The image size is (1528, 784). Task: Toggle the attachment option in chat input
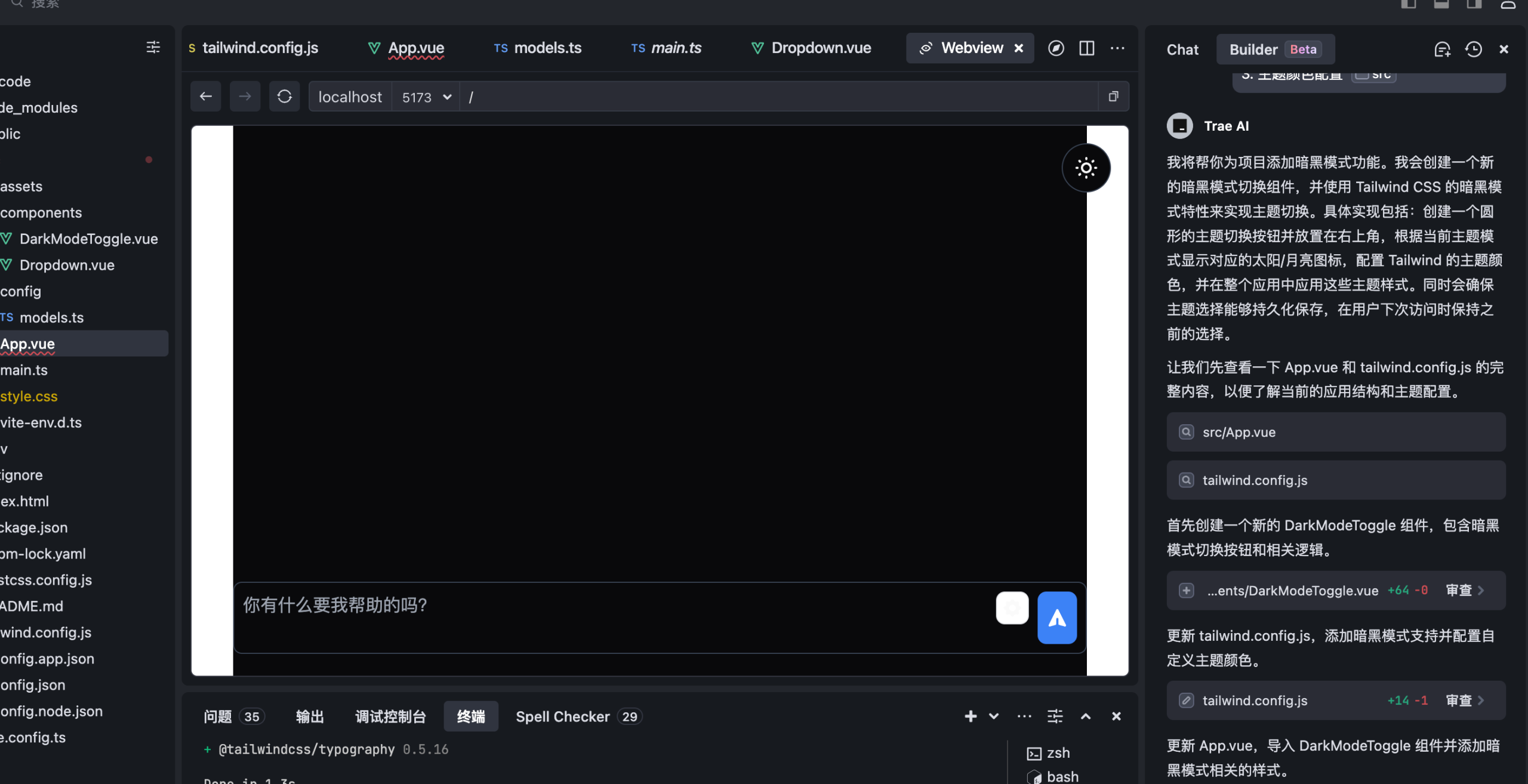coord(1012,607)
